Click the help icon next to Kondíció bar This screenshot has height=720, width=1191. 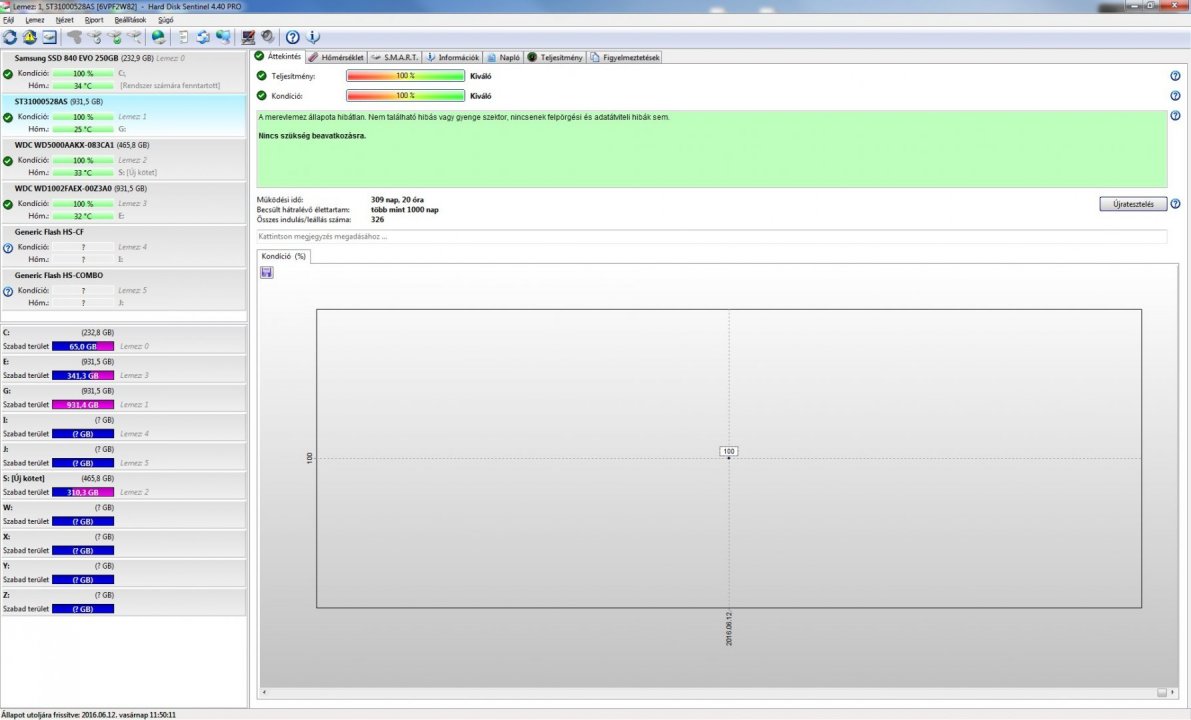click(1175, 96)
